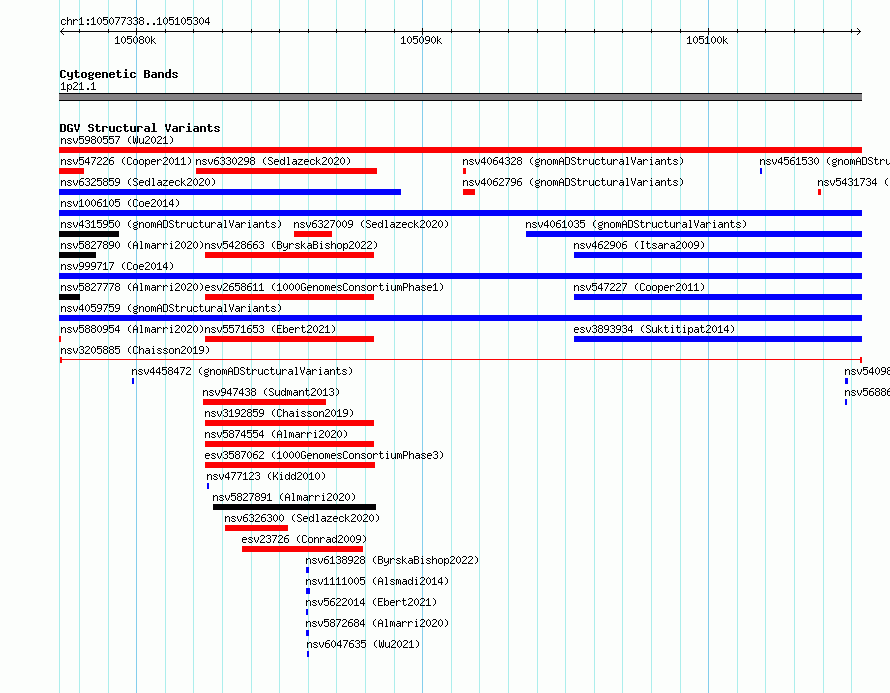
Task: Select nsv5872684 (Almarri2020) variant
Action: click(x=377, y=623)
